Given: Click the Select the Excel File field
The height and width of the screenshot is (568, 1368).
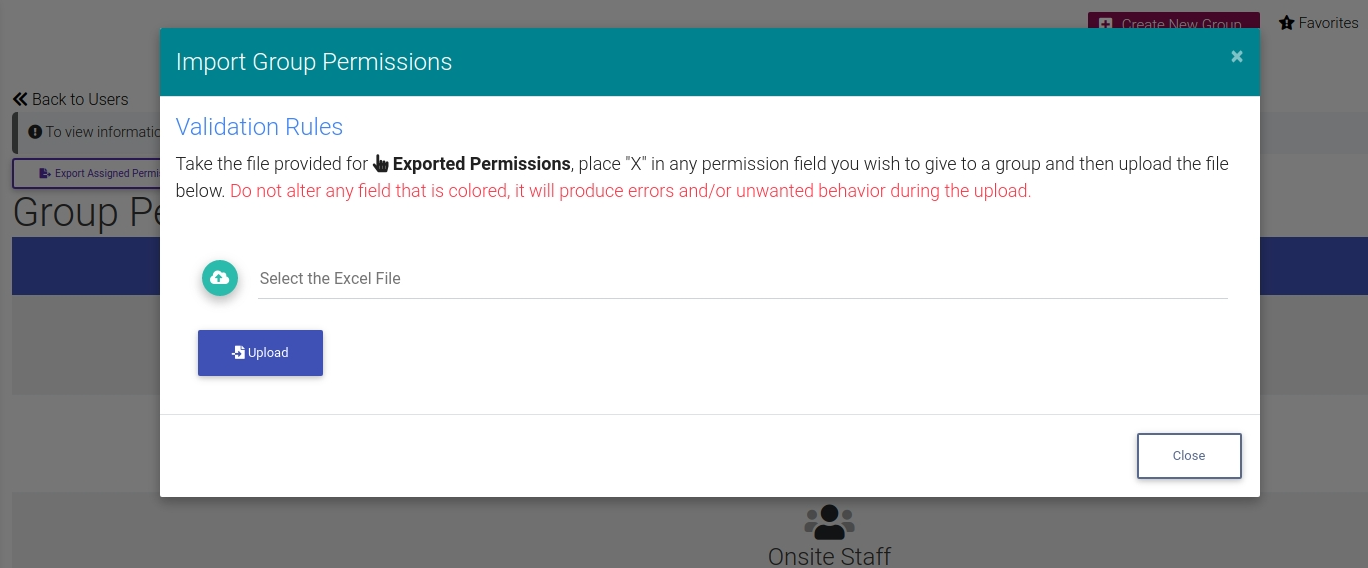Looking at the screenshot, I should [742, 279].
